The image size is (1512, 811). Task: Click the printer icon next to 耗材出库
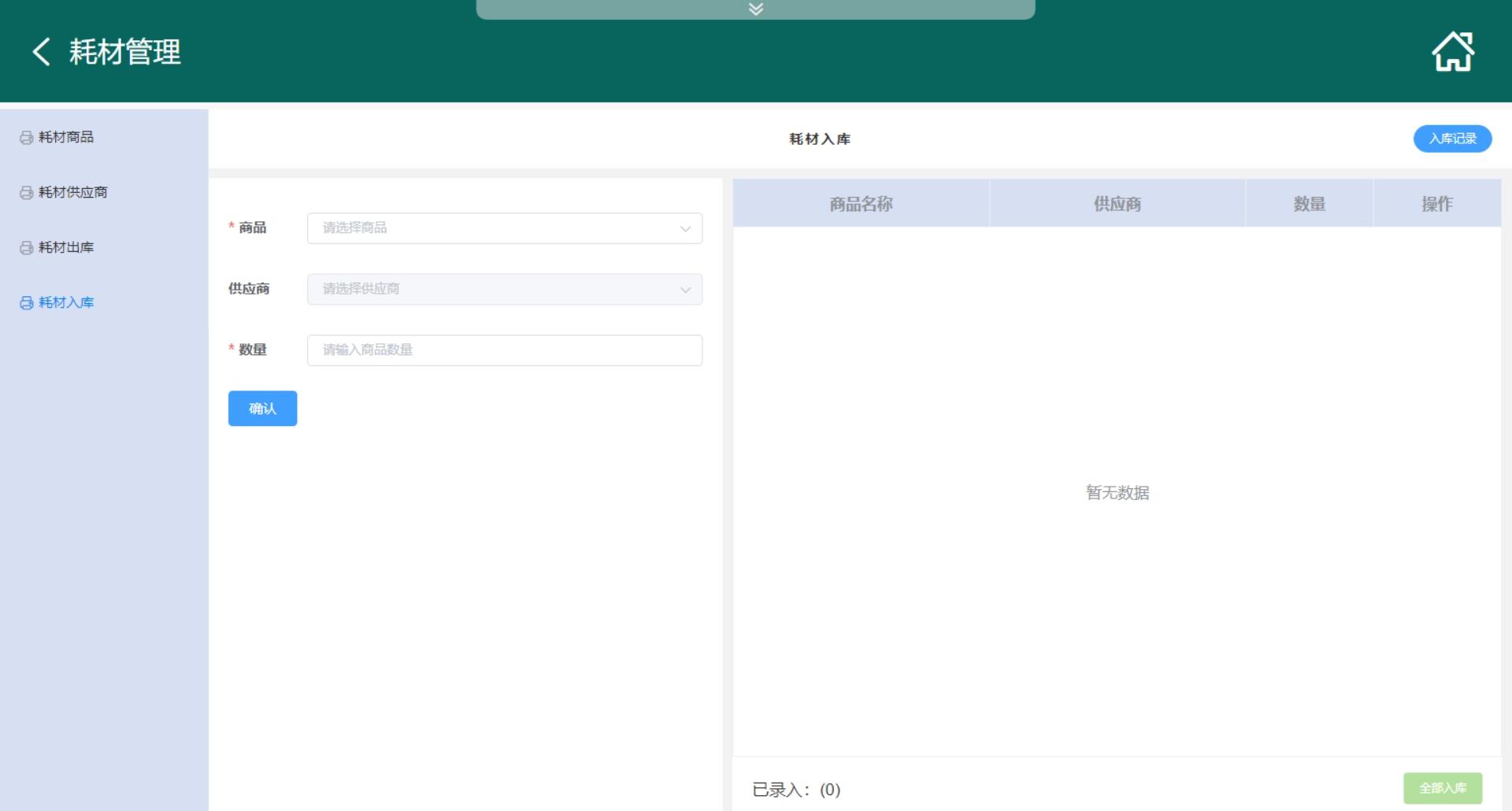coord(26,248)
